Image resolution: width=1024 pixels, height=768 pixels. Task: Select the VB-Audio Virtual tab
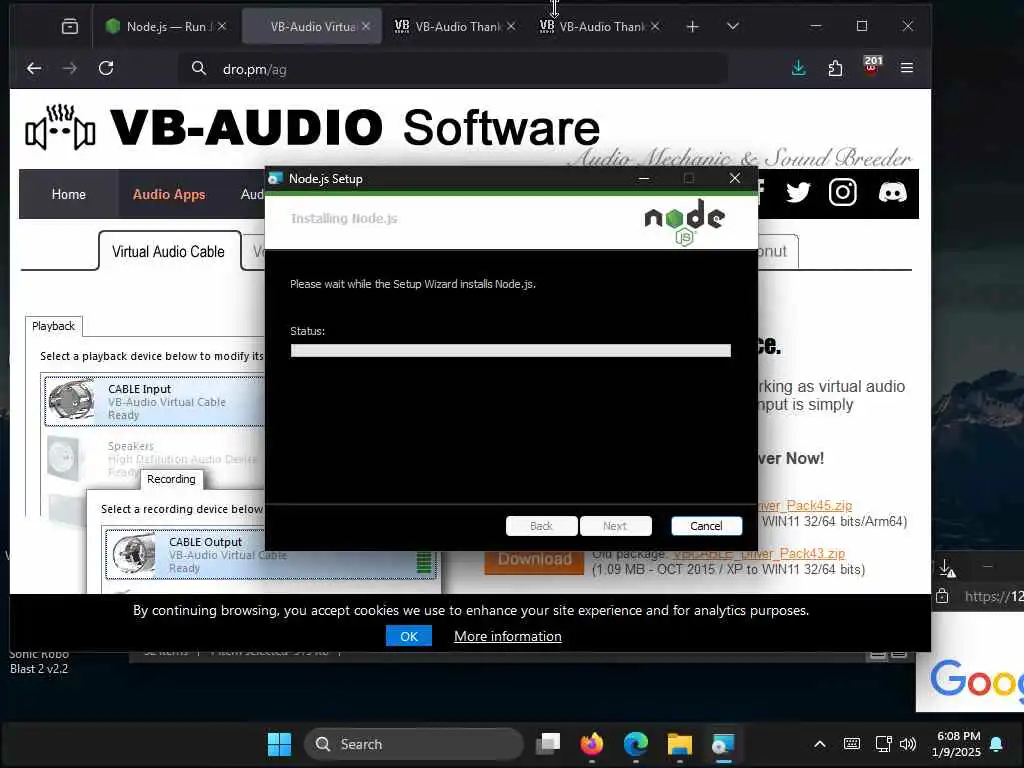click(x=312, y=26)
